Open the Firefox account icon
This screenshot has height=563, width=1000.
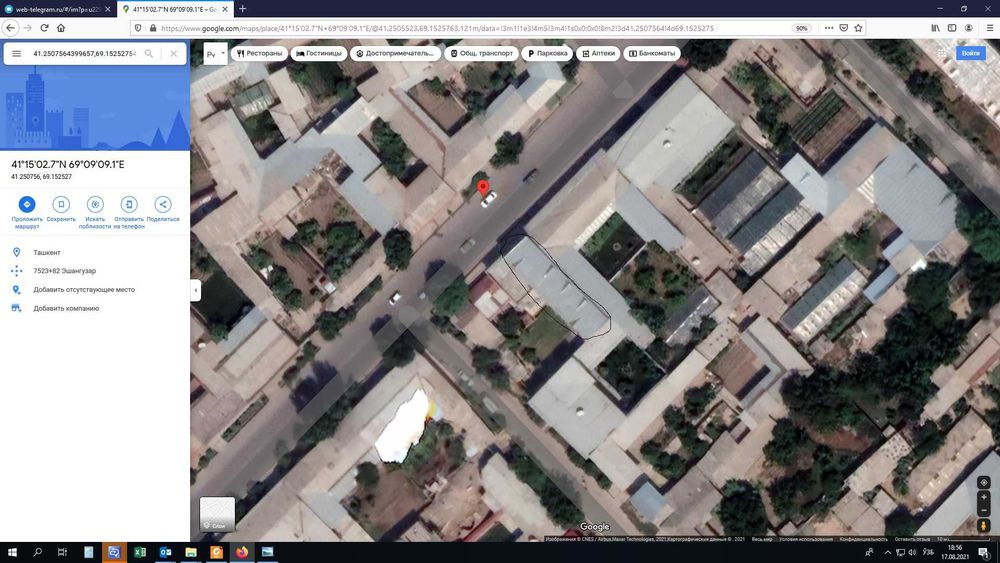pos(968,28)
